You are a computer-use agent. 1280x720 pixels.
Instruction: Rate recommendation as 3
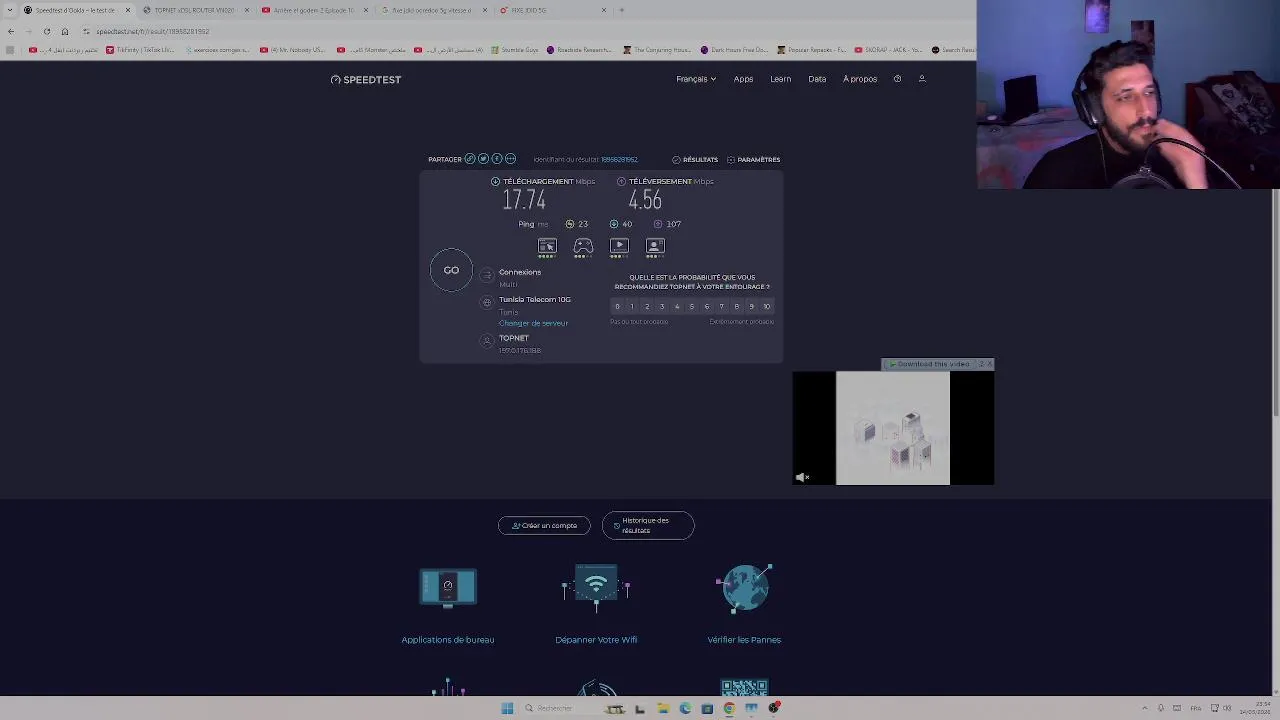(x=662, y=307)
